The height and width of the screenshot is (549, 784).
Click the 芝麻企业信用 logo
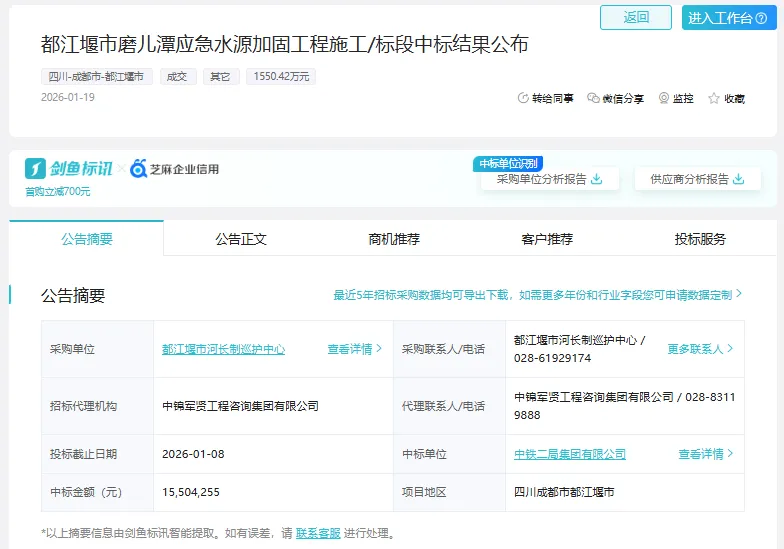click(x=175, y=169)
